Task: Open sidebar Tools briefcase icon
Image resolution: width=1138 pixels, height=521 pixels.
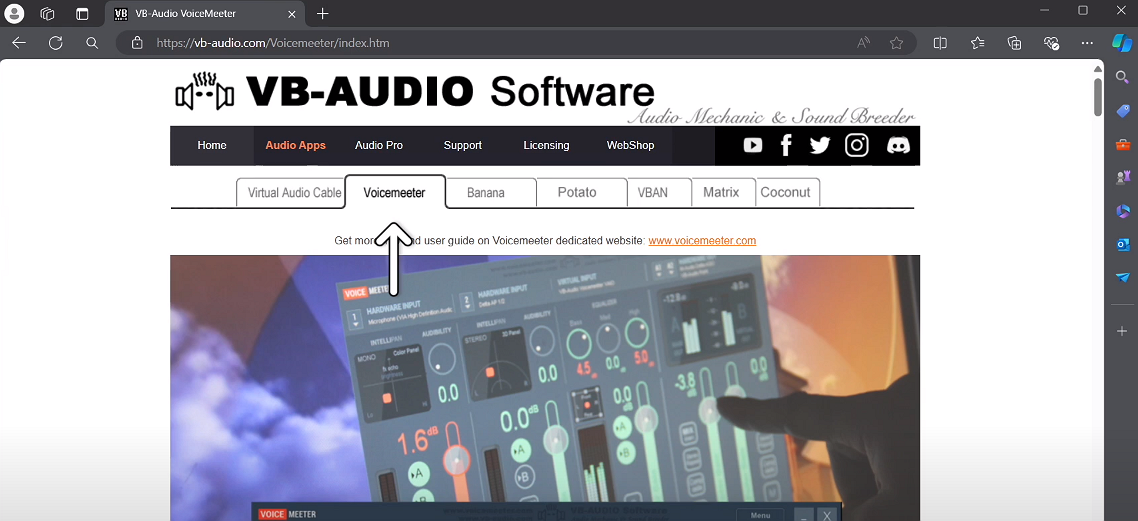Action: [1123, 144]
